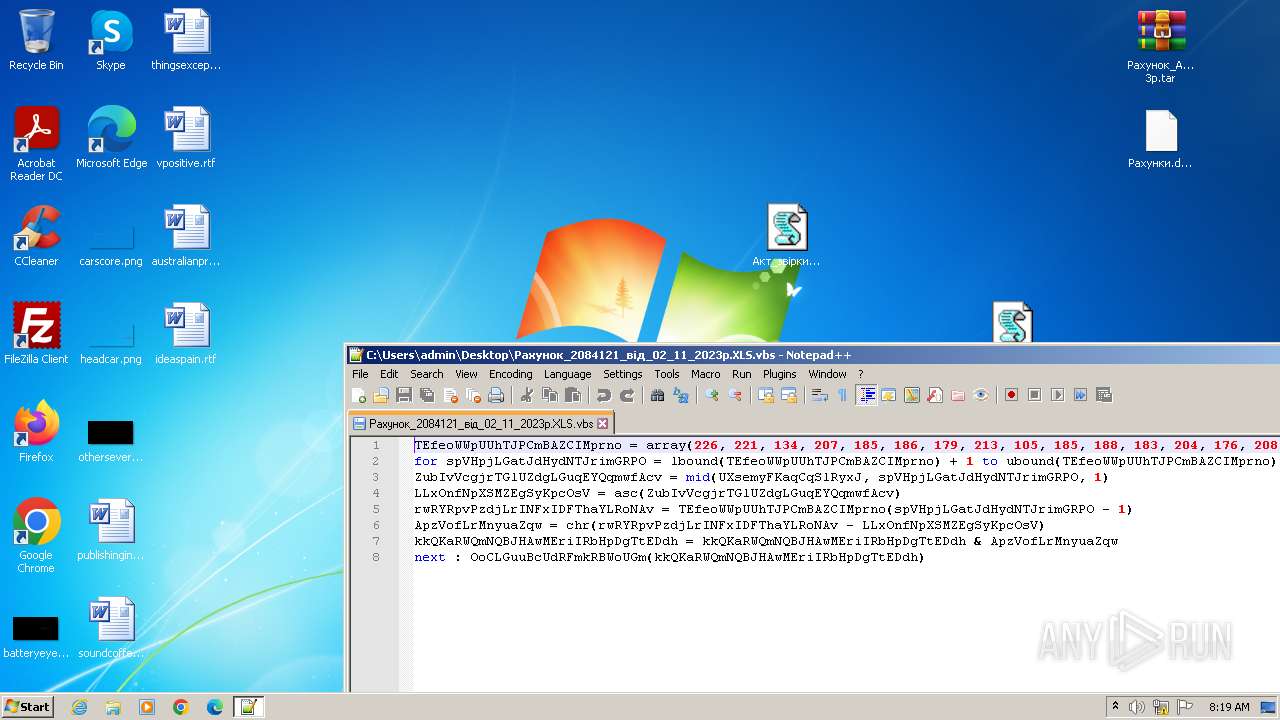Select the Акт звірки script on desktop
This screenshot has width=1280, height=720.
(x=786, y=236)
